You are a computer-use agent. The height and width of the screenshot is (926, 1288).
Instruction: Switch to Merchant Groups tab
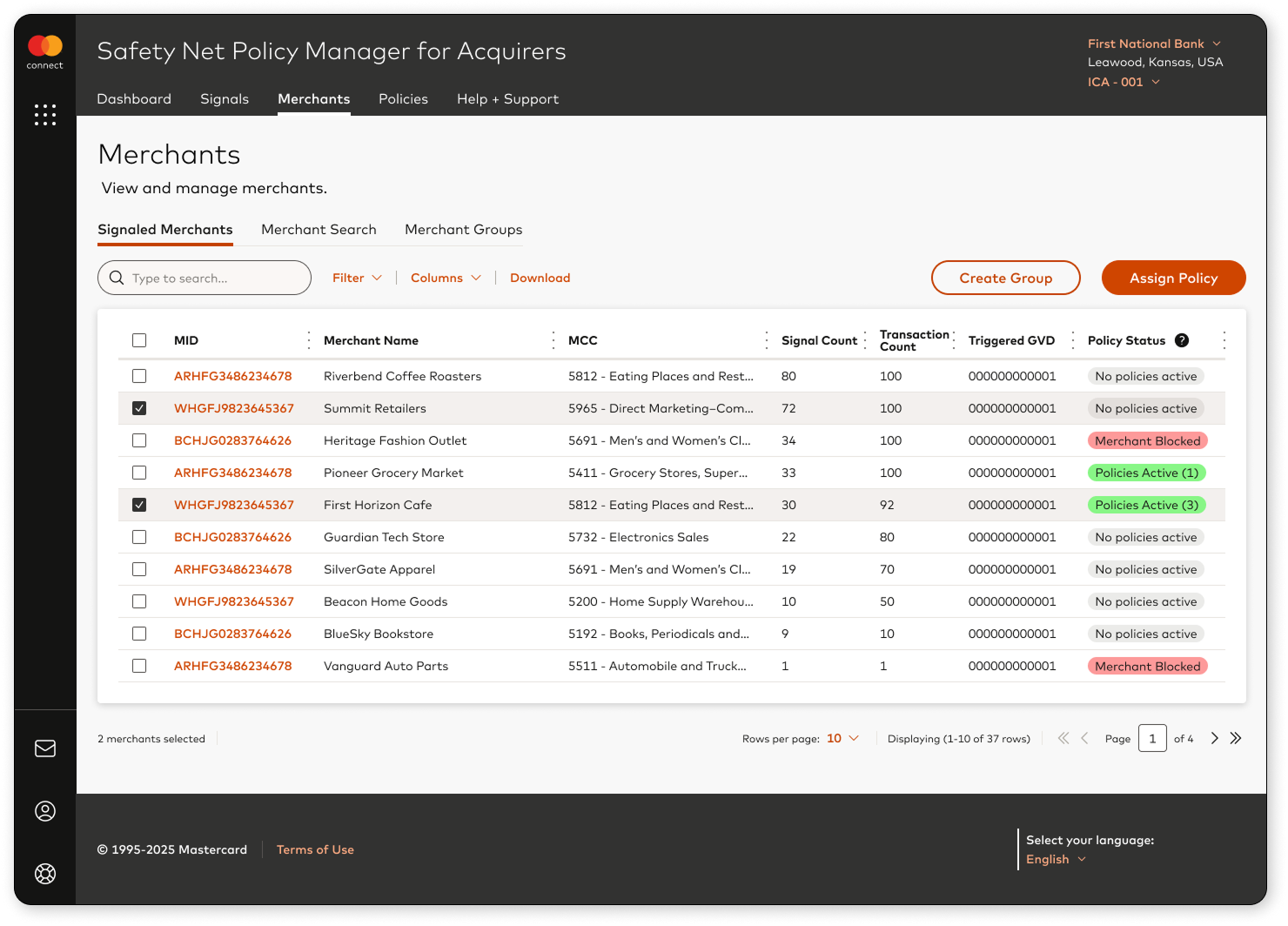pyautogui.click(x=464, y=230)
